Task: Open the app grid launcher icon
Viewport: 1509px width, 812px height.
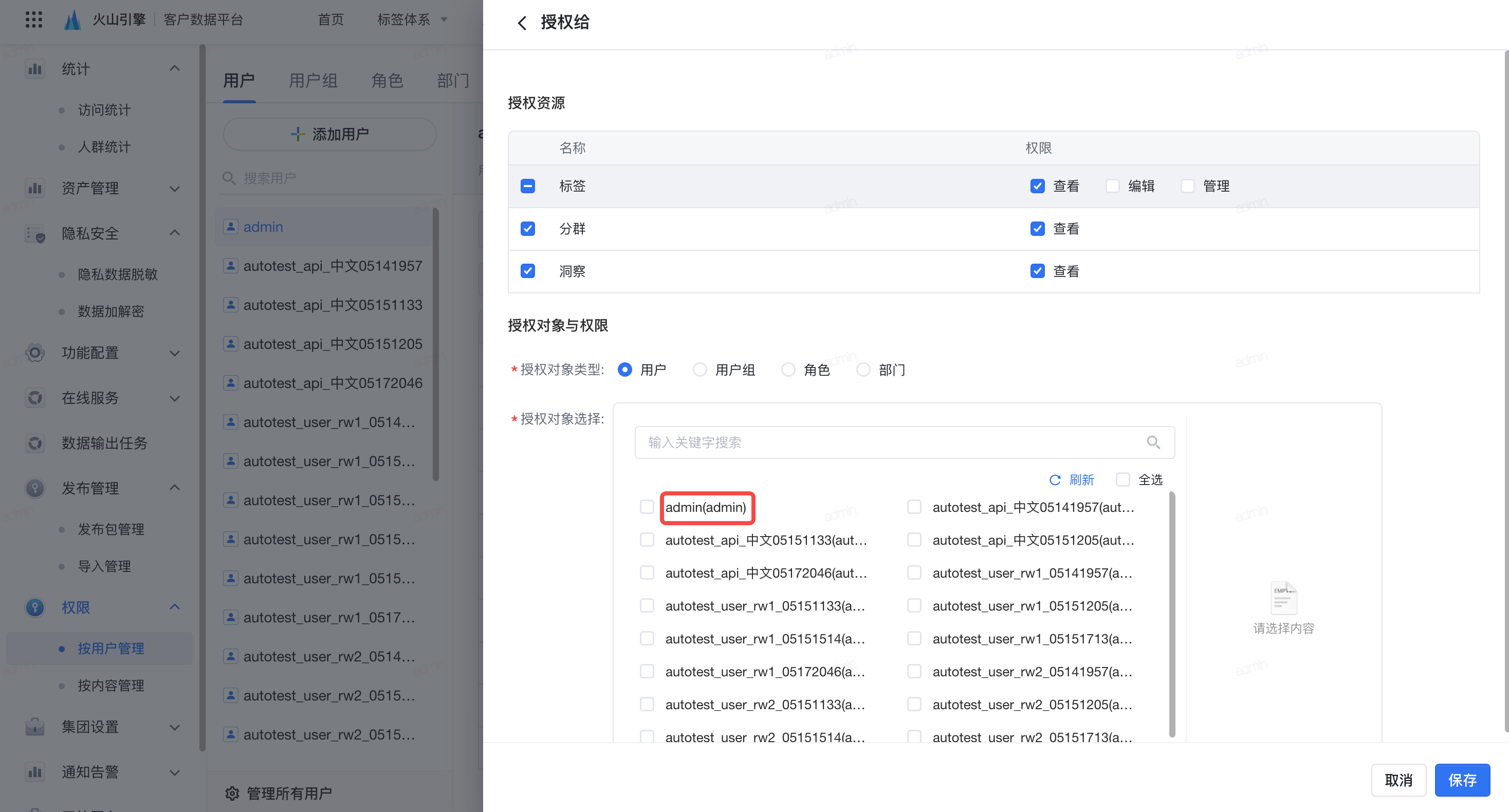Action: 34,20
